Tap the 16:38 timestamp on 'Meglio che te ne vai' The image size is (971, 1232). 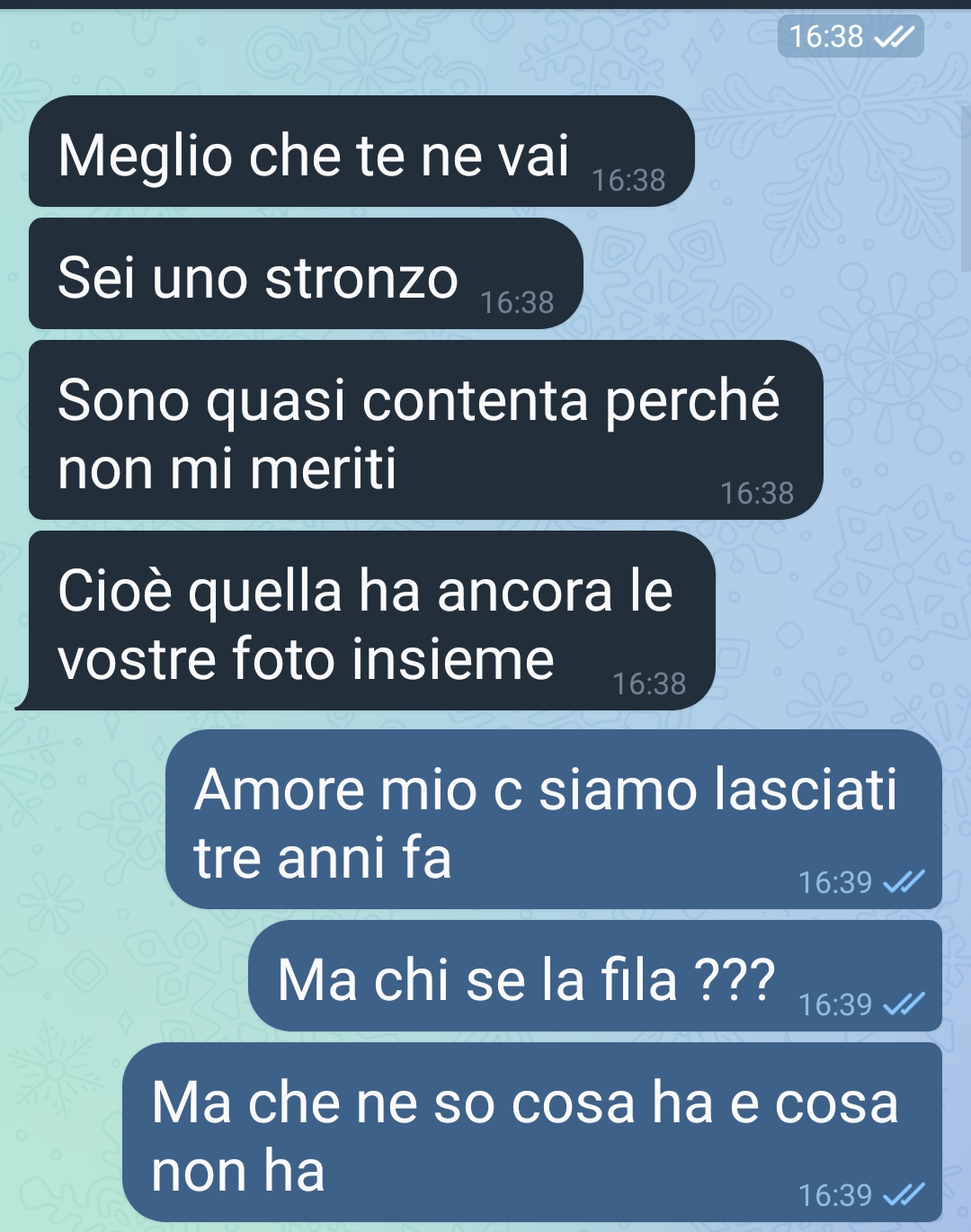click(628, 181)
